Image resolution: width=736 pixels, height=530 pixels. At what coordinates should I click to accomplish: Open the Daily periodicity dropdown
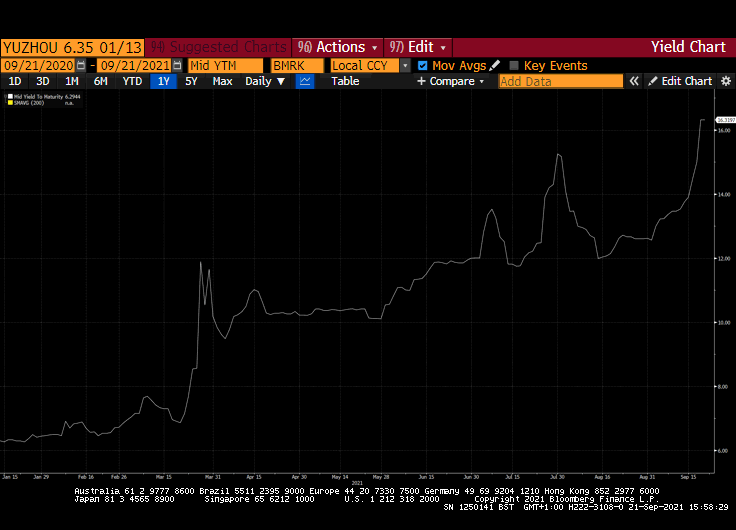265,81
